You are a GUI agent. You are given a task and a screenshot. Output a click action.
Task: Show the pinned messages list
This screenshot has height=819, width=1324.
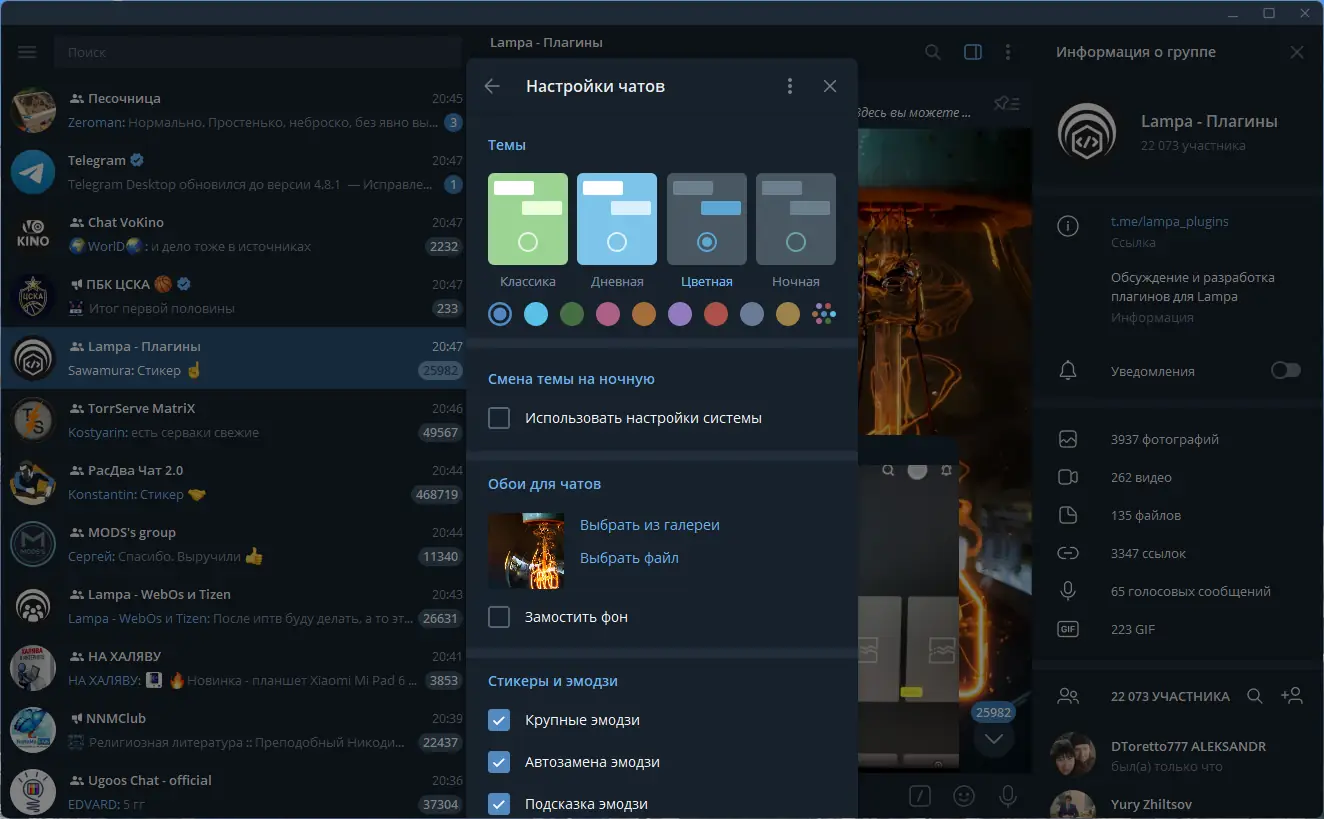point(1007,103)
